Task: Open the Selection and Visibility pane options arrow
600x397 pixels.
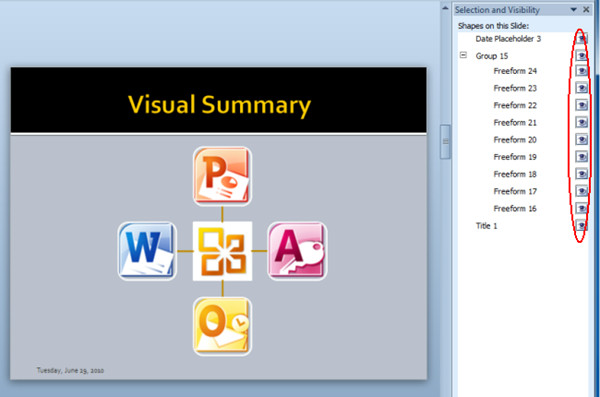Action: (x=573, y=10)
